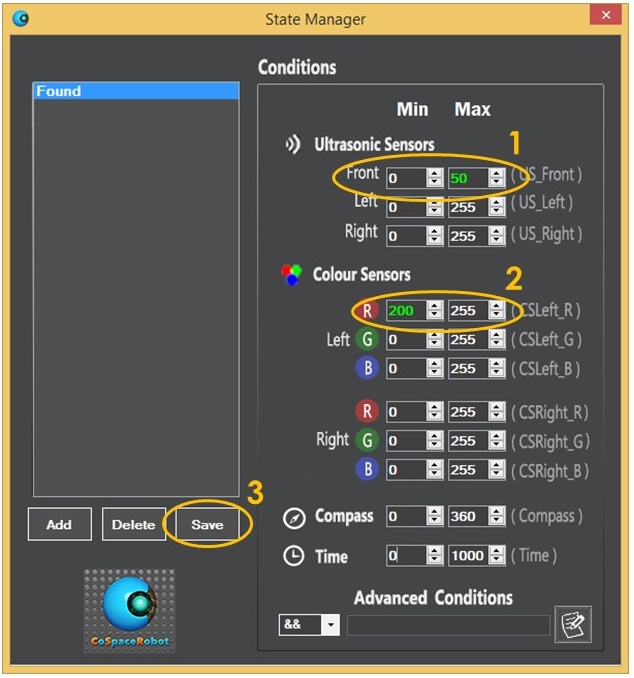Click the green G icon for left colour sensor

(367, 339)
